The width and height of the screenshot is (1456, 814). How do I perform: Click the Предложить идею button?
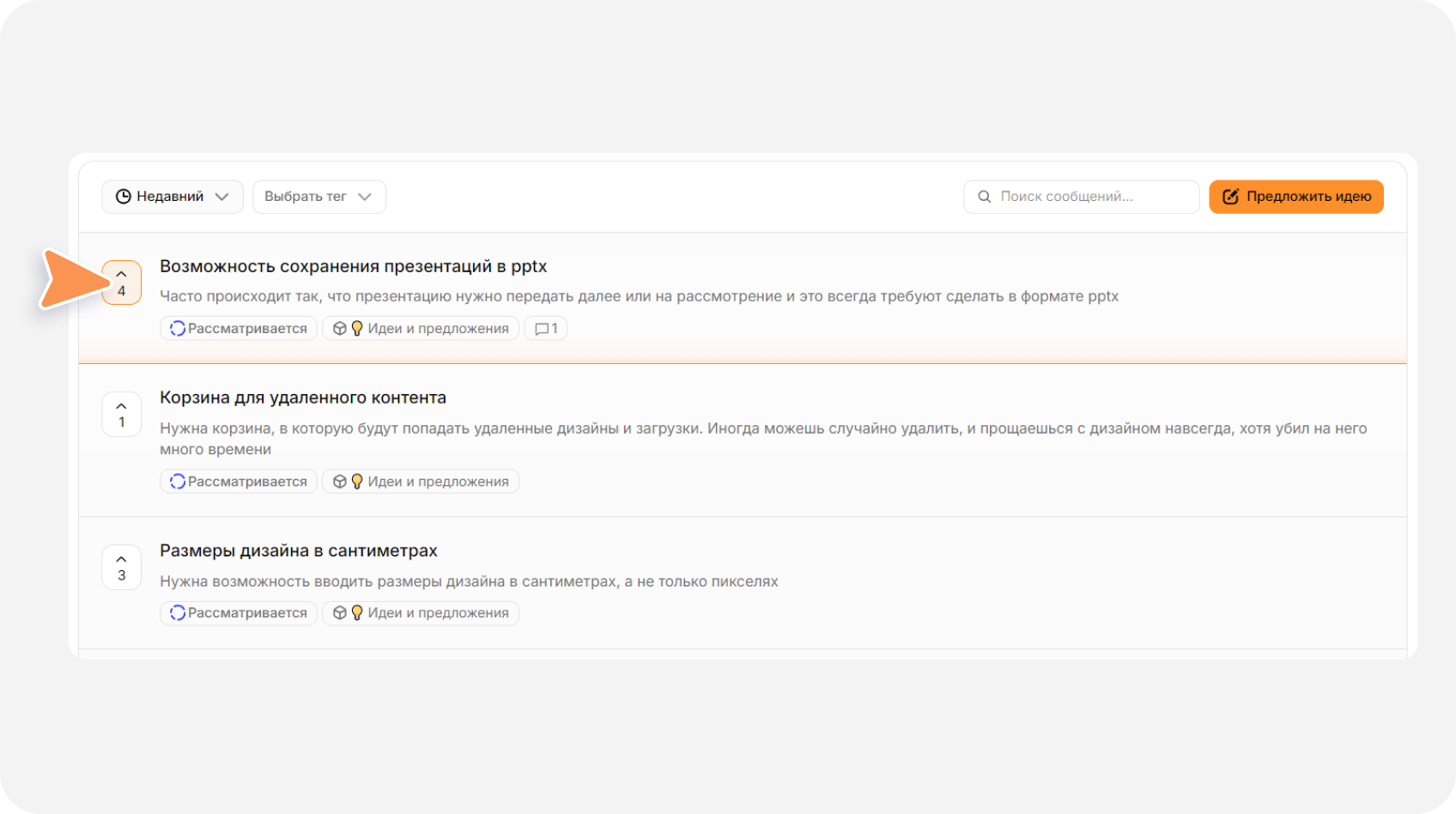pyautogui.click(x=1296, y=197)
